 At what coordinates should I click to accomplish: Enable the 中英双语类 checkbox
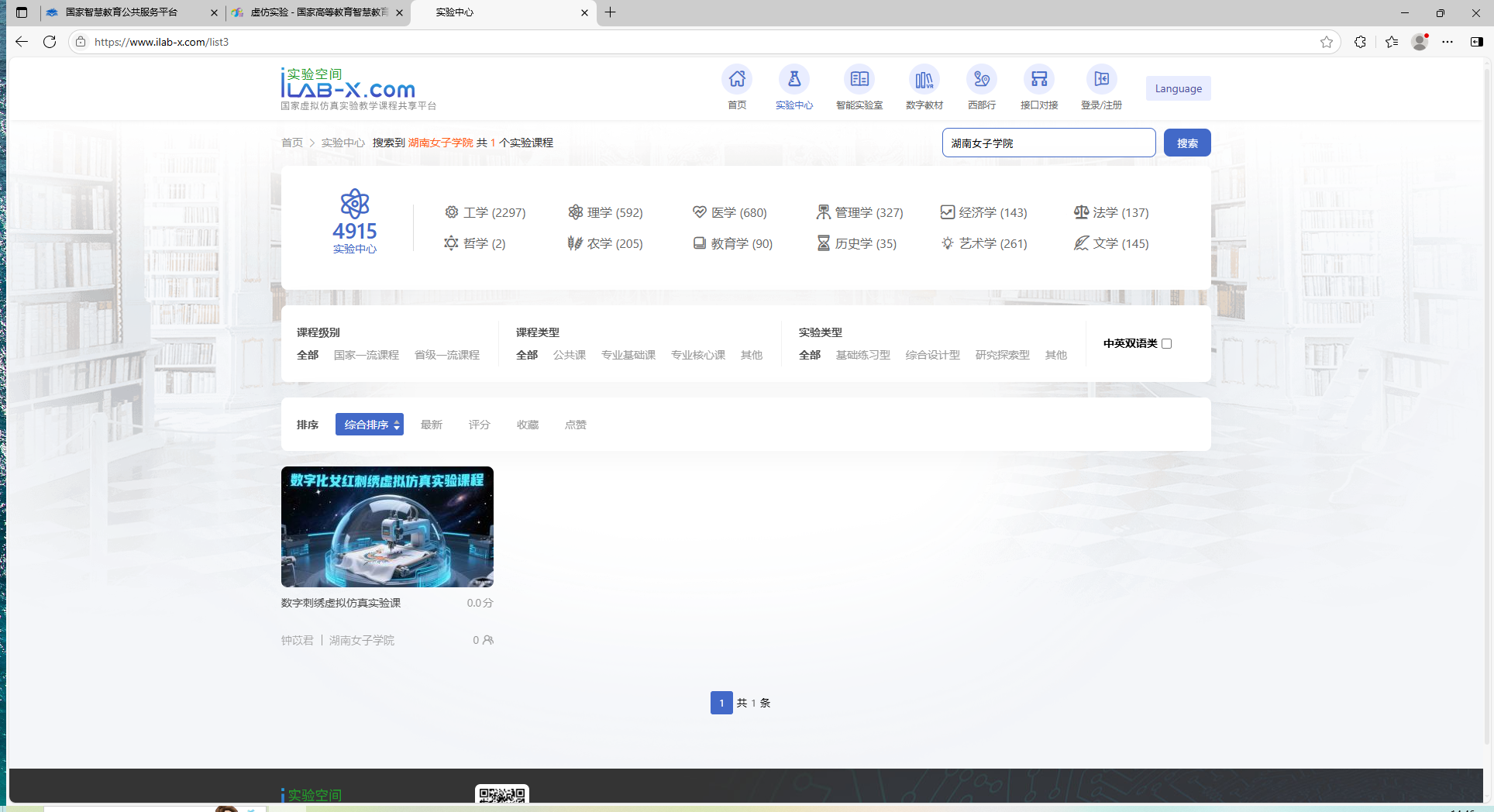pyautogui.click(x=1166, y=343)
